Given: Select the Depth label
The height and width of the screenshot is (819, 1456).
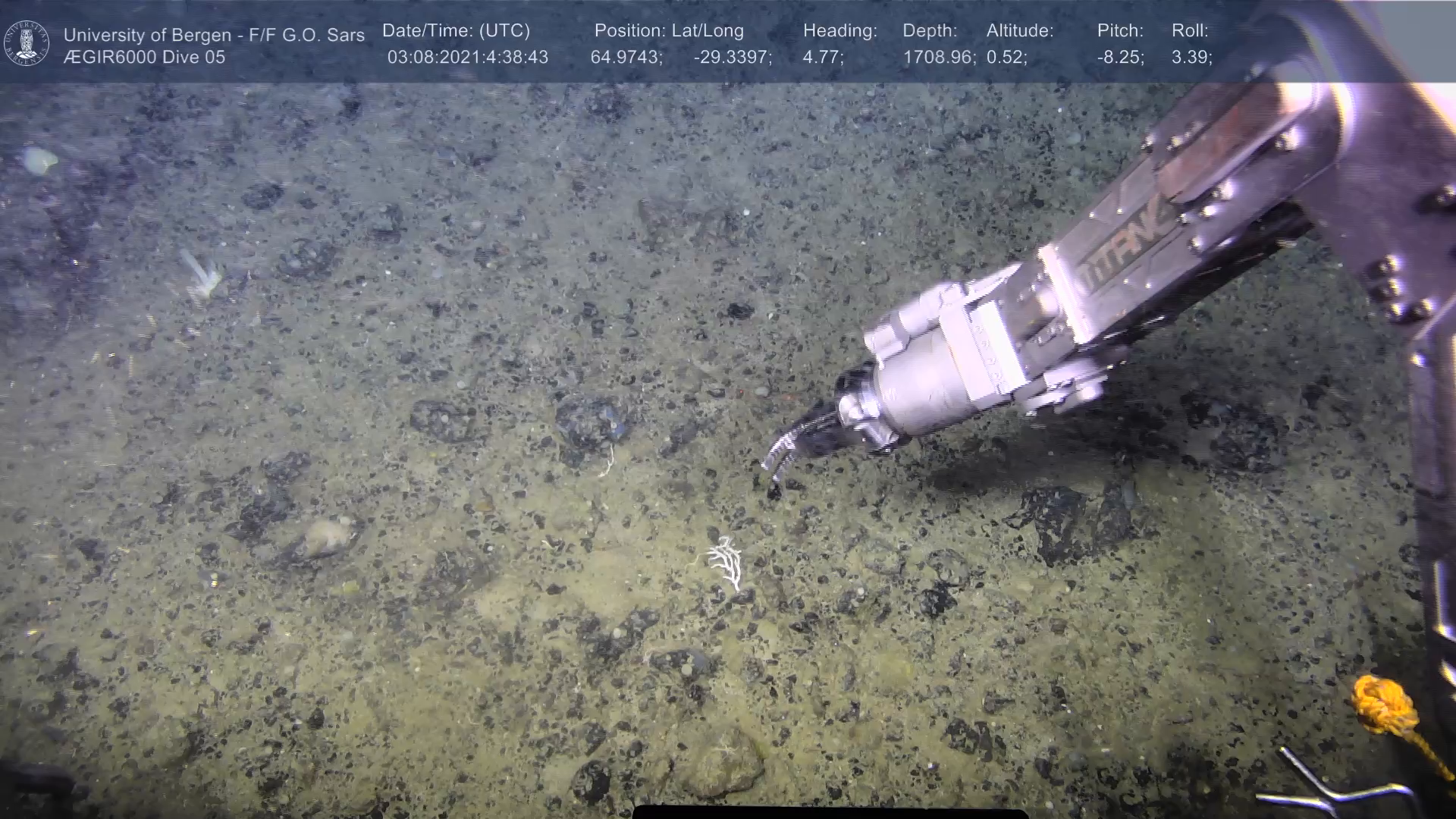Looking at the screenshot, I should [930, 31].
